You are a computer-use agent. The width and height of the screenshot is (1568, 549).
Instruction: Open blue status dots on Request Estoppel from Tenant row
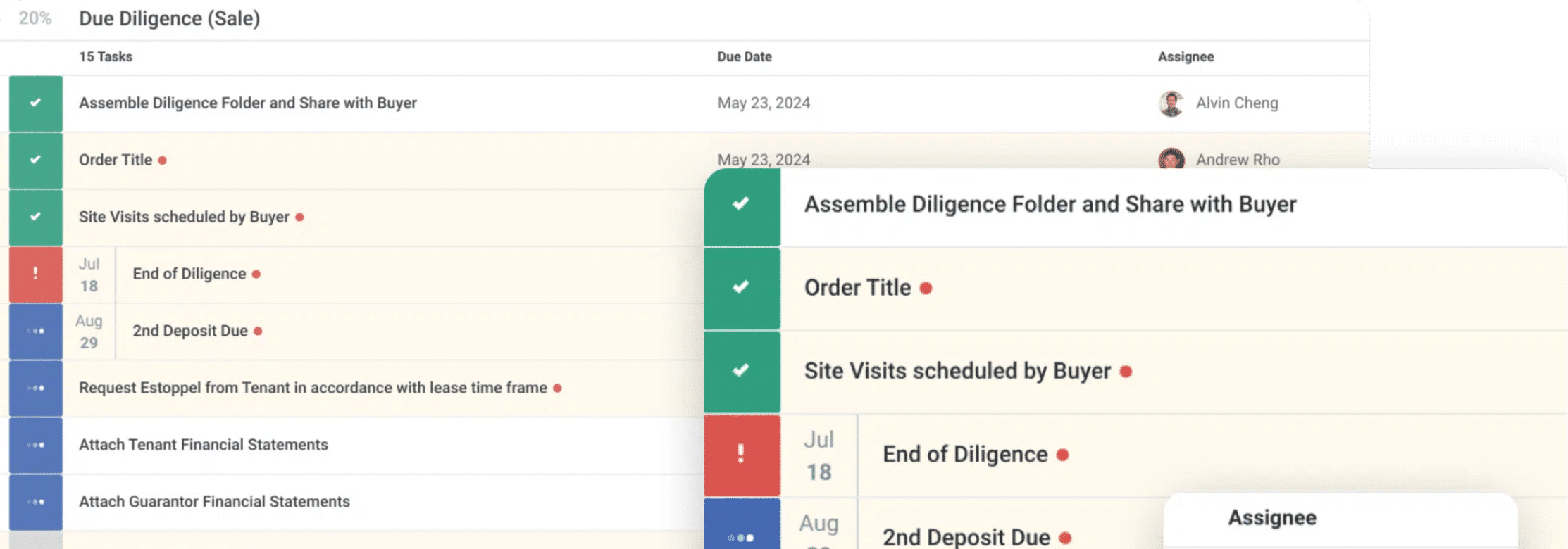coord(35,389)
